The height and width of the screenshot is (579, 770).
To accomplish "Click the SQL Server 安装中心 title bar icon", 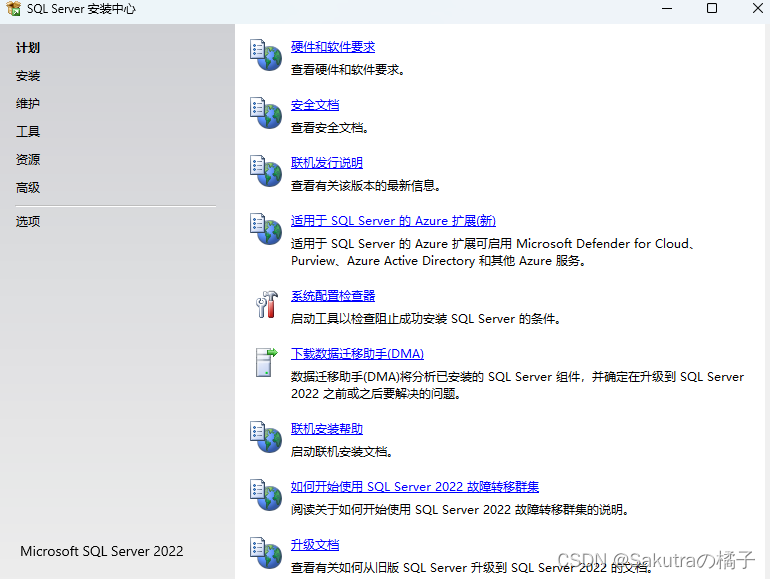I will 14,8.
